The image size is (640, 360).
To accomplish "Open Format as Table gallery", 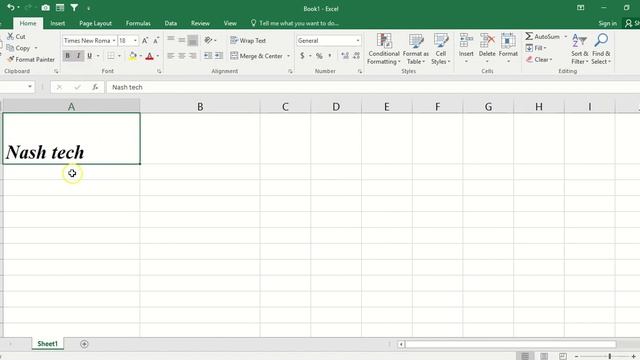I will 416,49.
